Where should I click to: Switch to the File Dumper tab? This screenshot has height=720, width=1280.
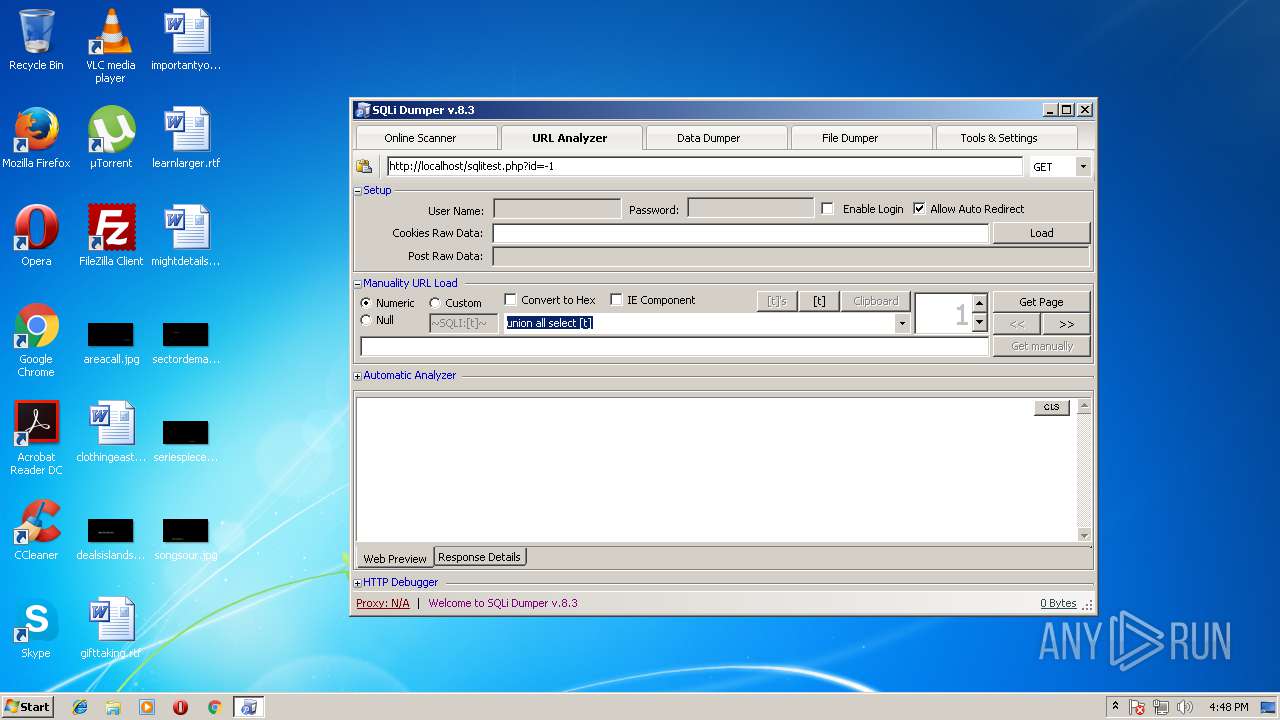860,138
